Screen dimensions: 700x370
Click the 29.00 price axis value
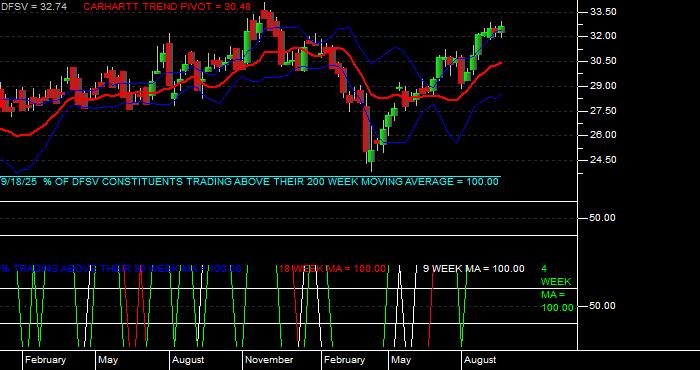tap(604, 86)
